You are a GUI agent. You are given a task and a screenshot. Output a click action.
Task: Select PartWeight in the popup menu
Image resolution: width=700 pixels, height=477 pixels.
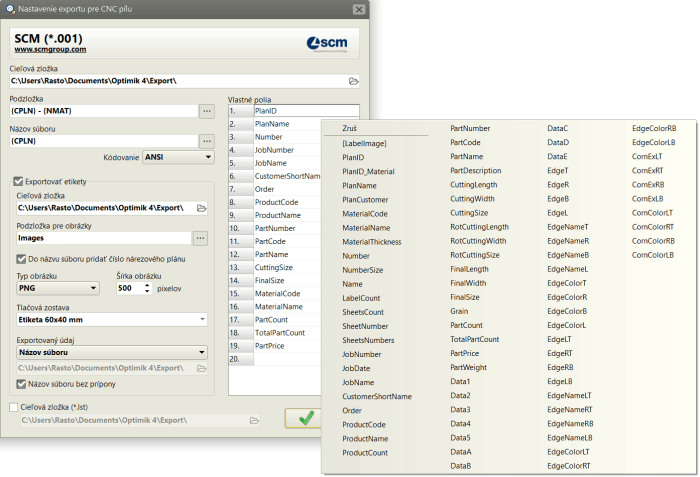point(468,368)
